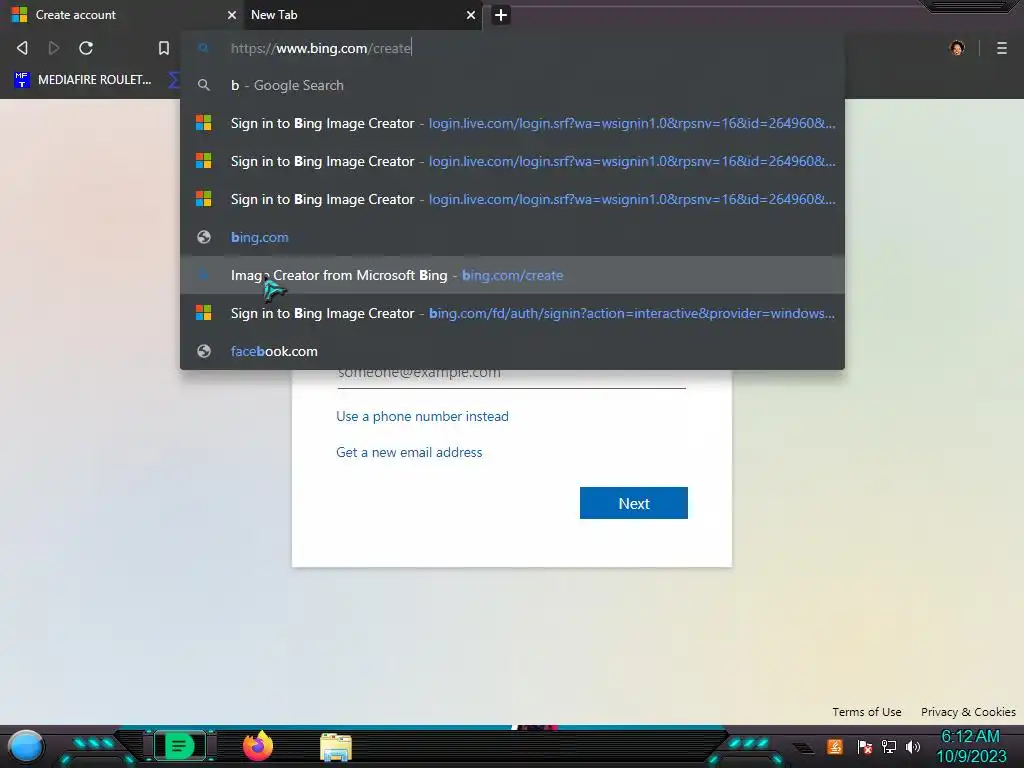This screenshot has width=1024, height=768.
Task: Click the Microsoft logo on Create account tab
Action: coord(20,14)
